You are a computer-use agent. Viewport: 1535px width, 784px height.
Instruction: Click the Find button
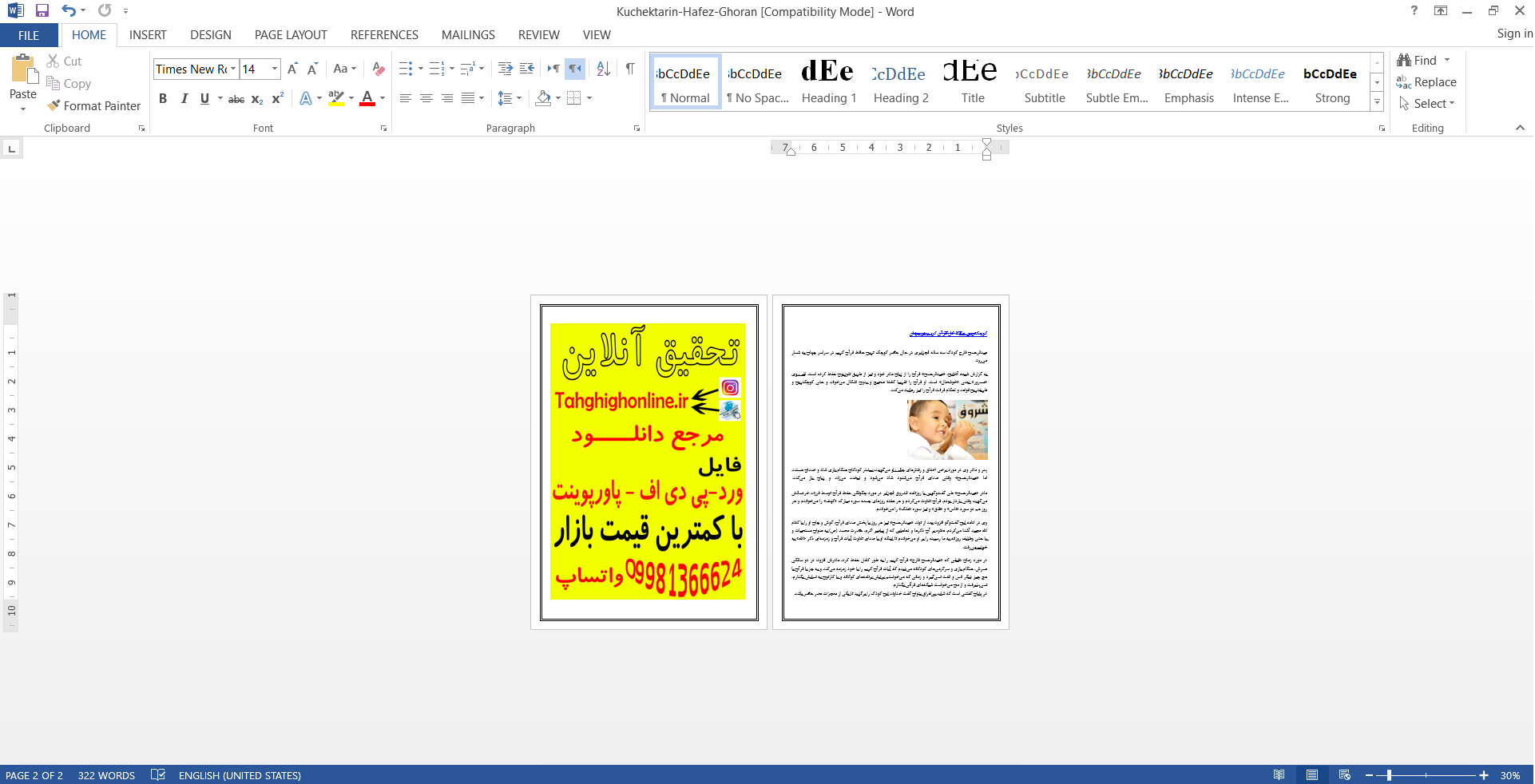click(x=1417, y=61)
